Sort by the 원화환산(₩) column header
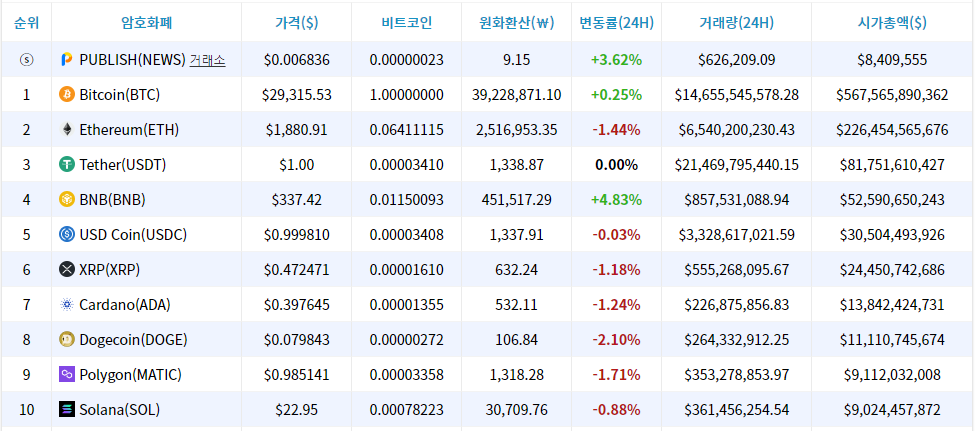Image resolution: width=977 pixels, height=431 pixels. pyautogui.click(x=517, y=23)
